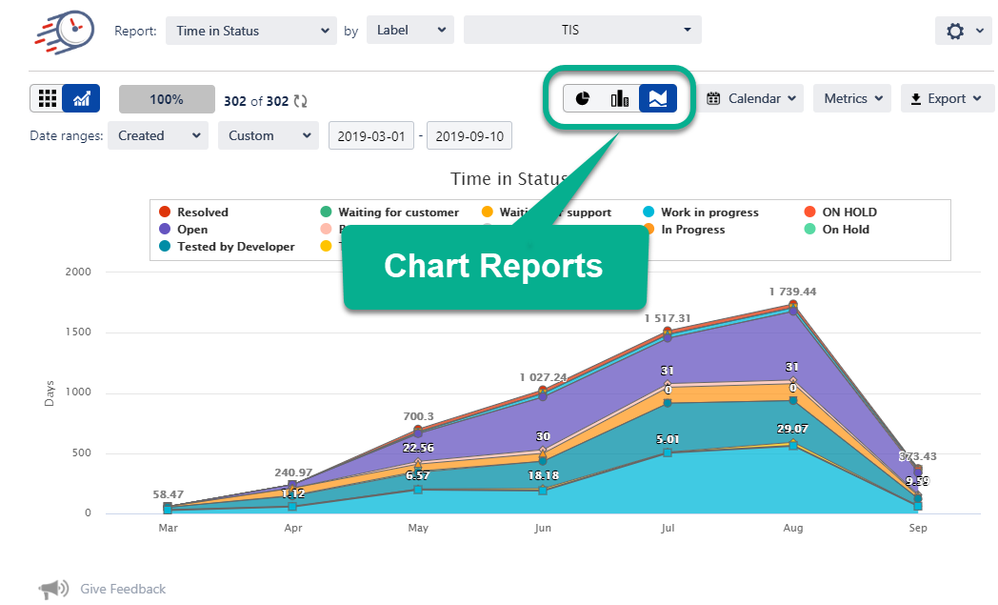Open the settings gear menu
The height and width of the screenshot is (605, 998).
coord(964,31)
